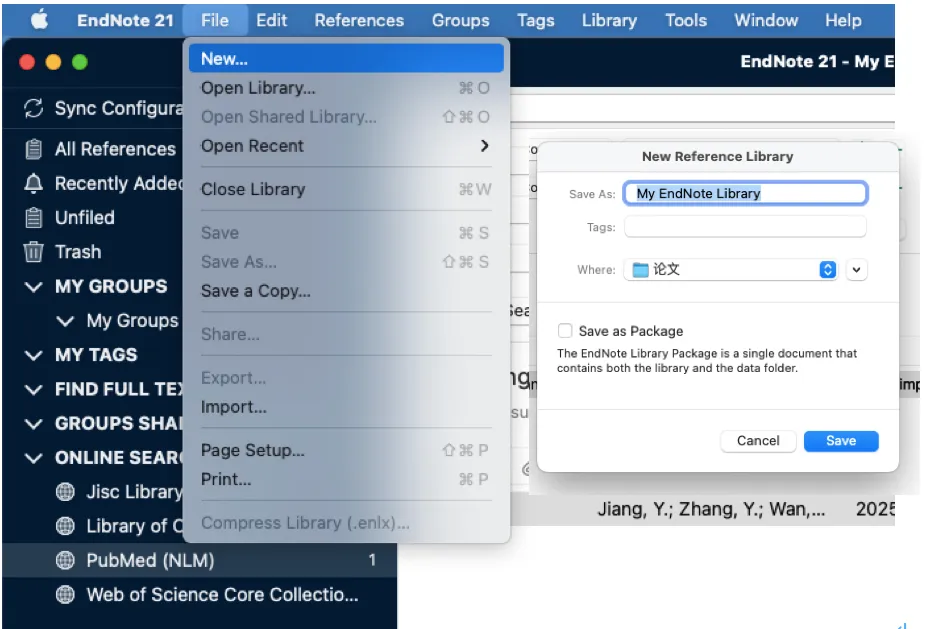Choose Page Setup... menu item

346,450
